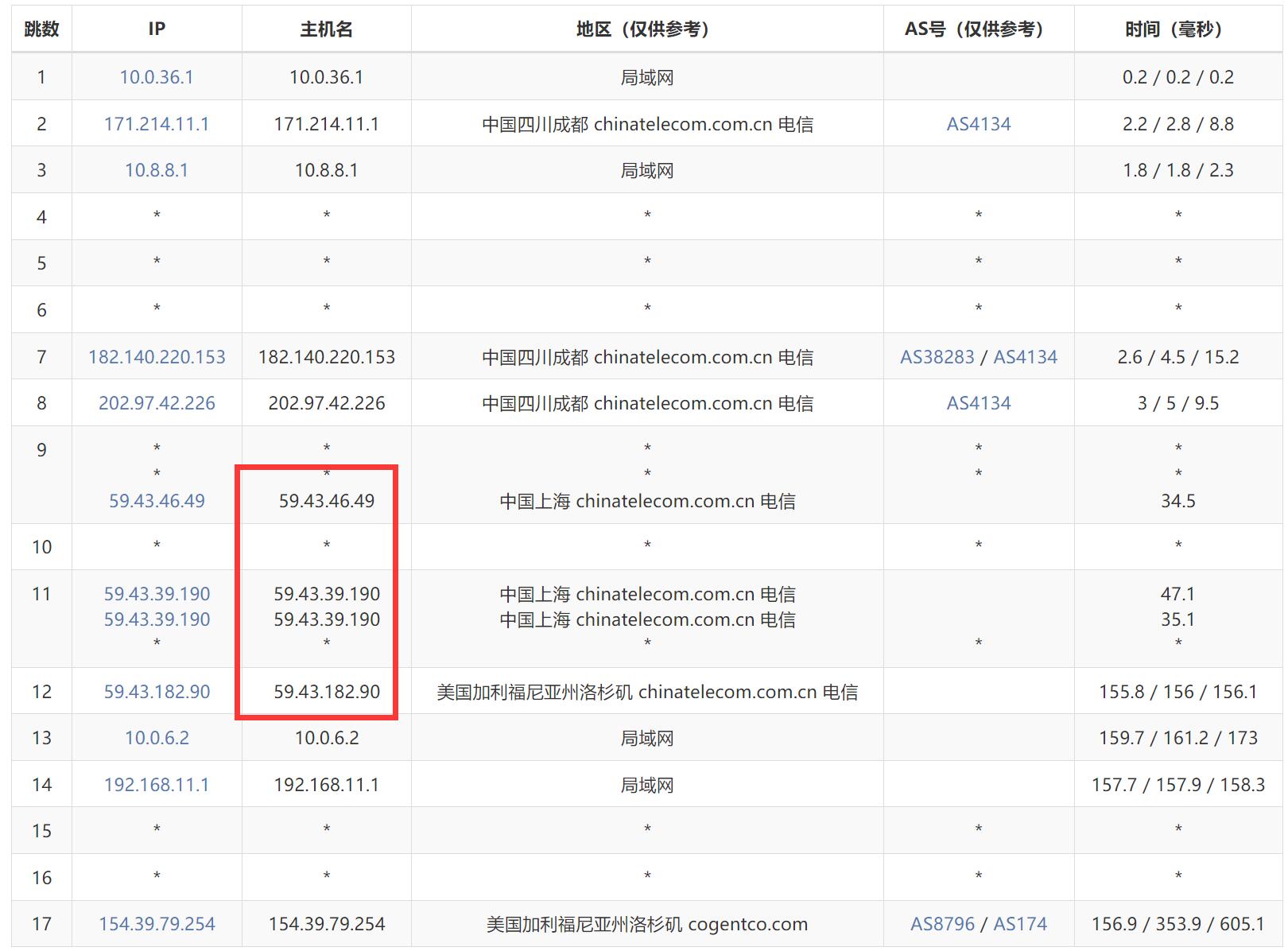Open IP link 59.43.182.90
Viewport: 1288px width, 951px height.
(157, 692)
